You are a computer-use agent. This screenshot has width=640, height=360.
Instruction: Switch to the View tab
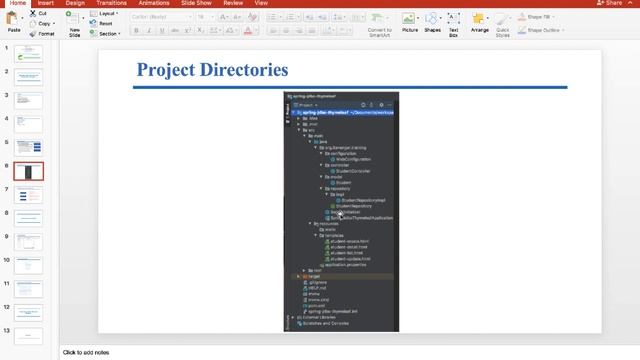tap(261, 3)
